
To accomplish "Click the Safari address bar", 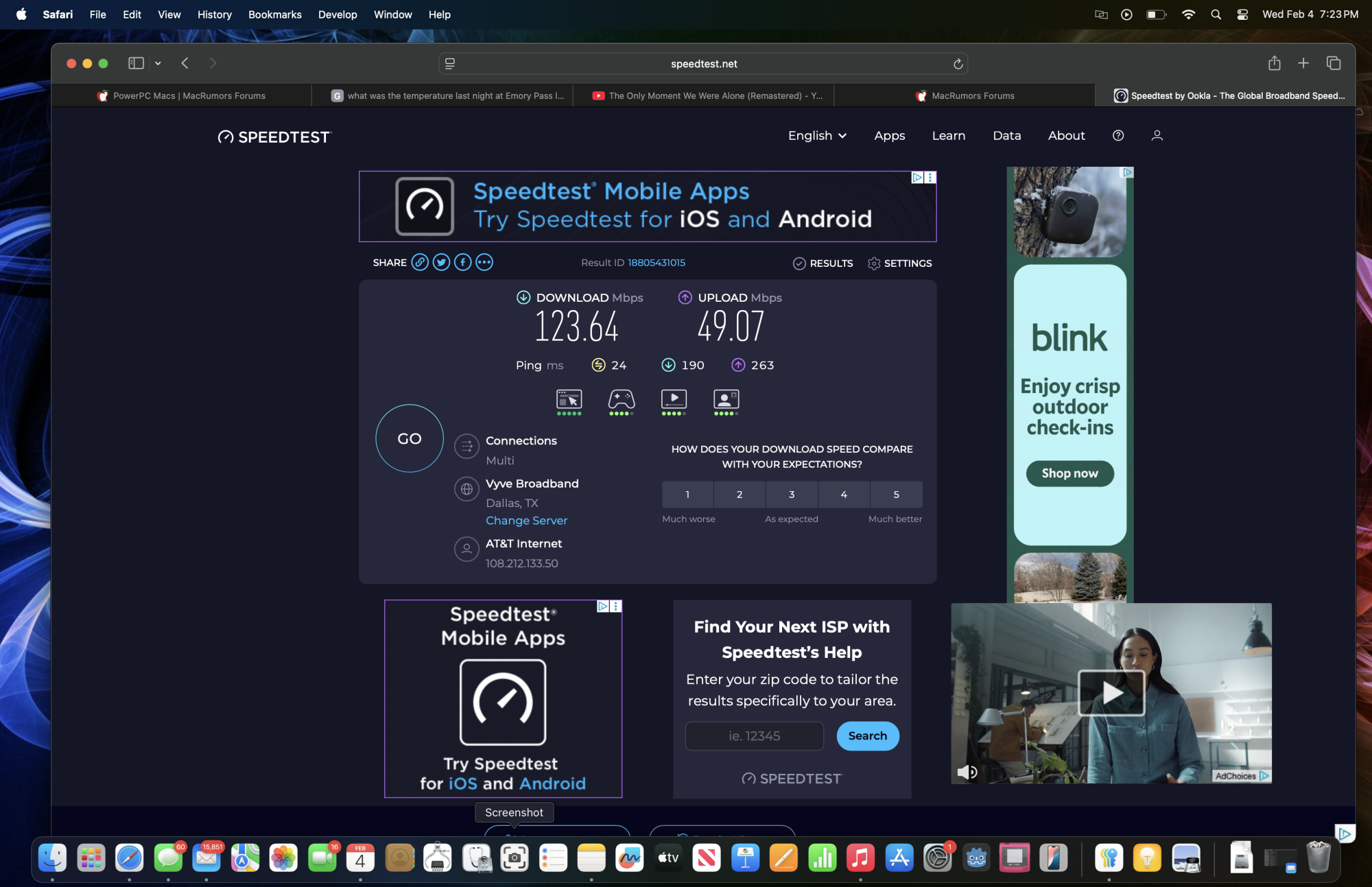I will (x=703, y=64).
